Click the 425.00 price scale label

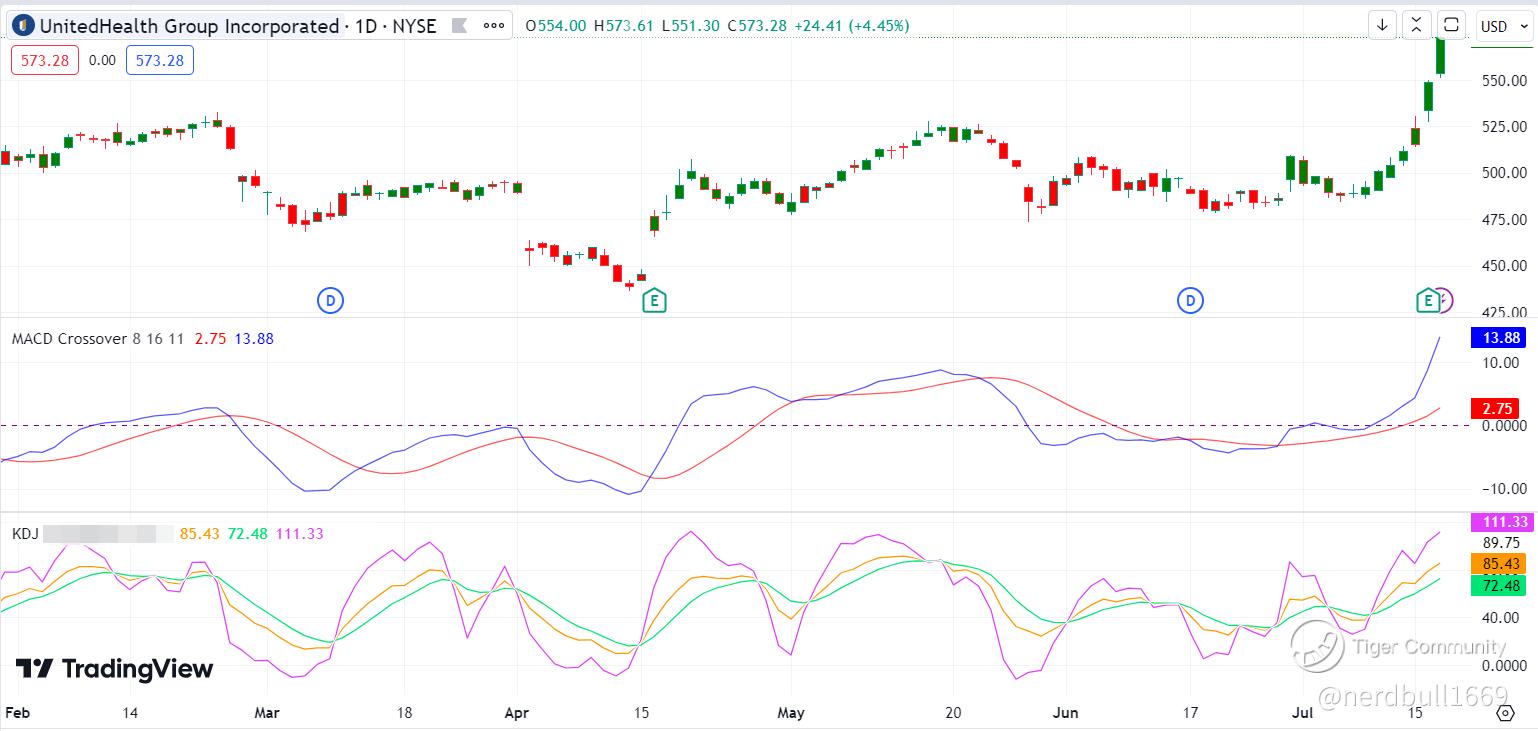(x=1504, y=312)
